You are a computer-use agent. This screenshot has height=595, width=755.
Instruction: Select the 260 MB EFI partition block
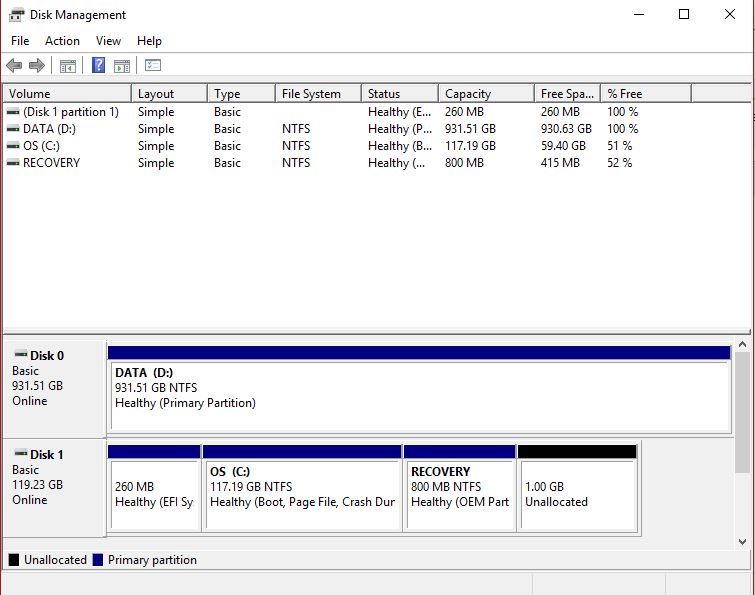coord(154,488)
